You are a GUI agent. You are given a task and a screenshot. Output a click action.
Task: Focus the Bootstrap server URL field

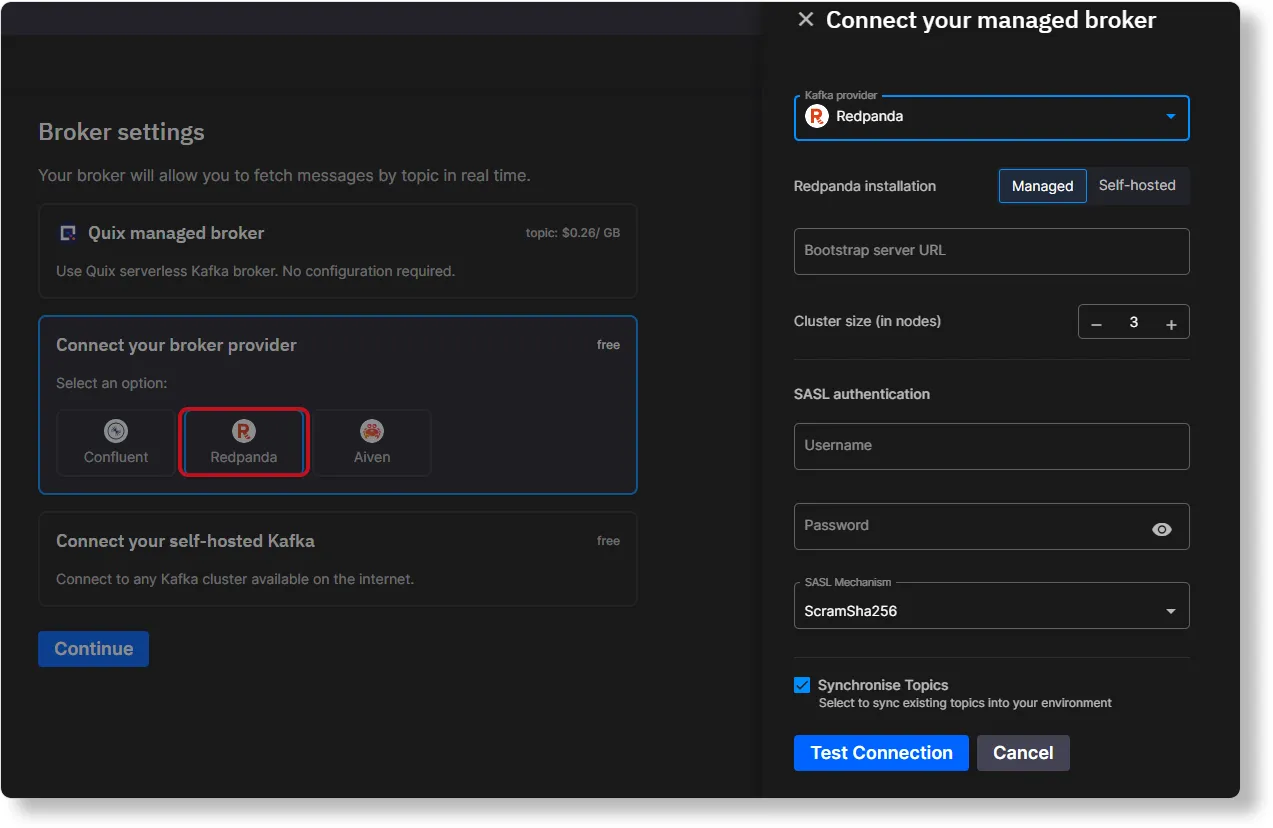point(991,251)
